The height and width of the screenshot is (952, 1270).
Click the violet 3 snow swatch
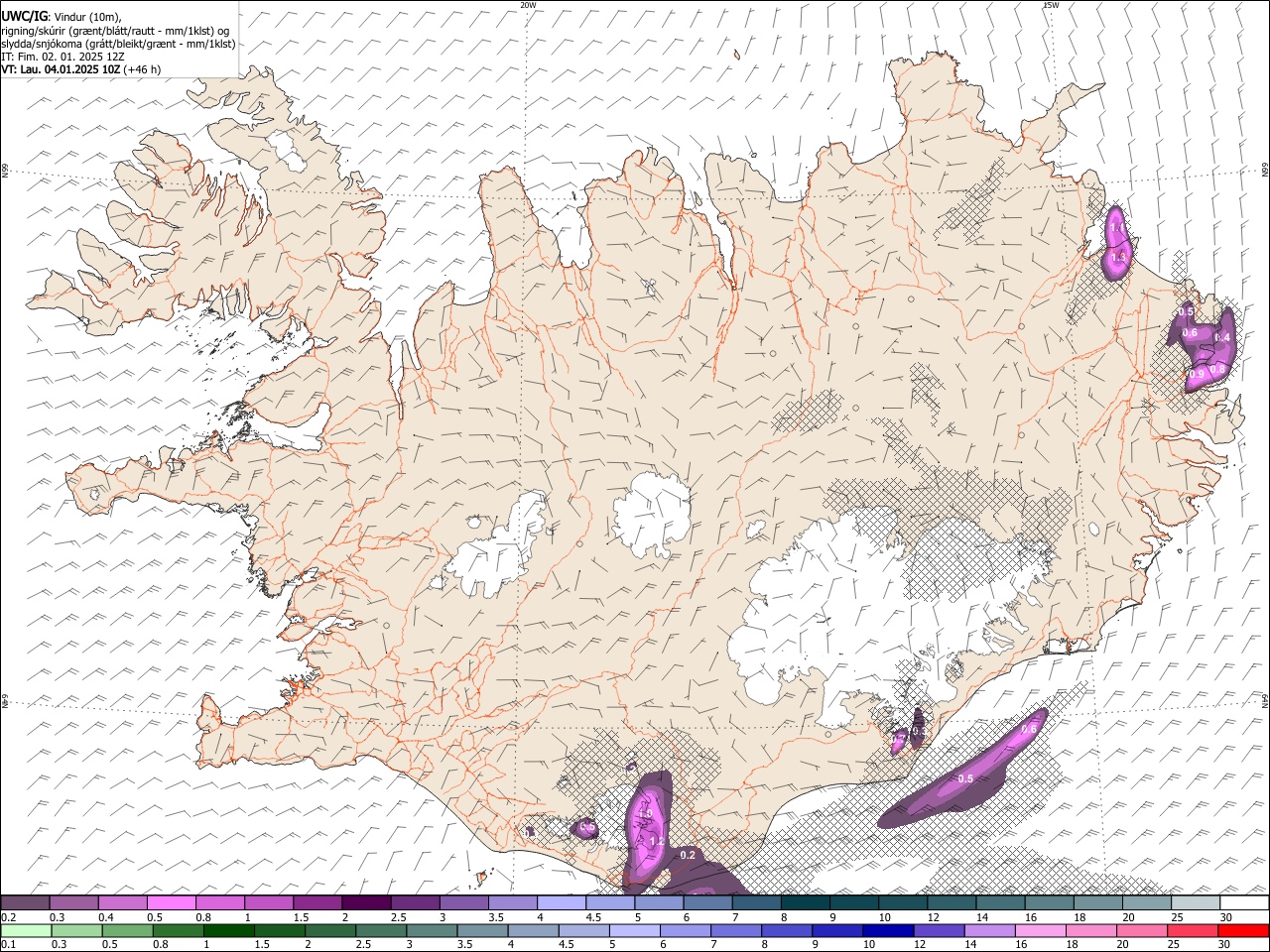[x=463, y=903]
